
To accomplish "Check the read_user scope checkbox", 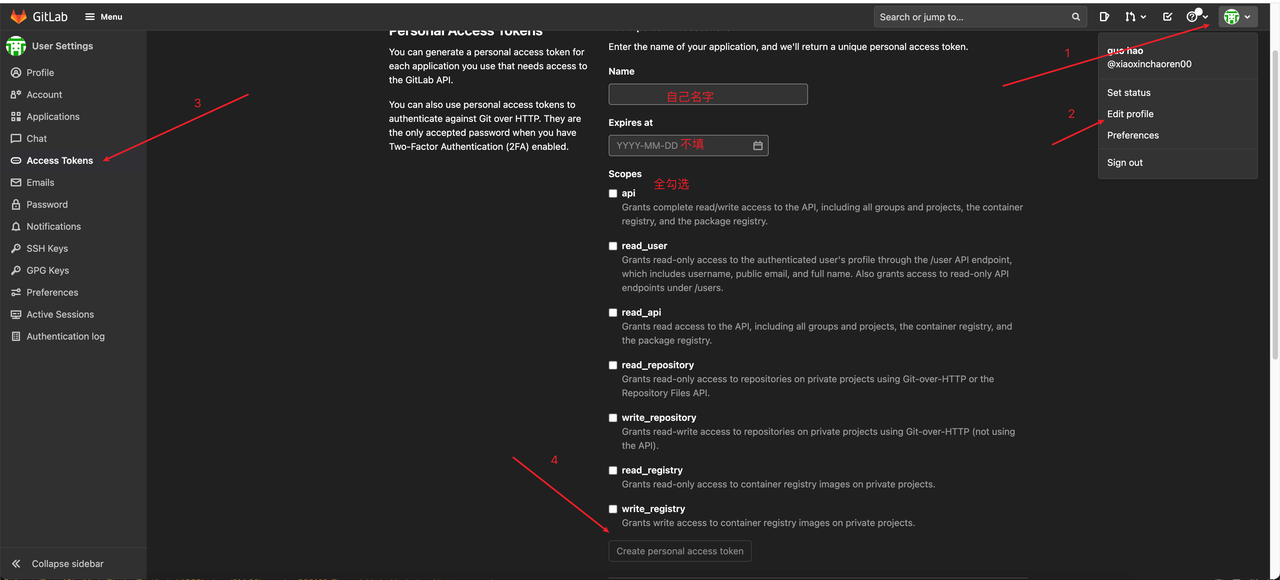I will (613, 246).
